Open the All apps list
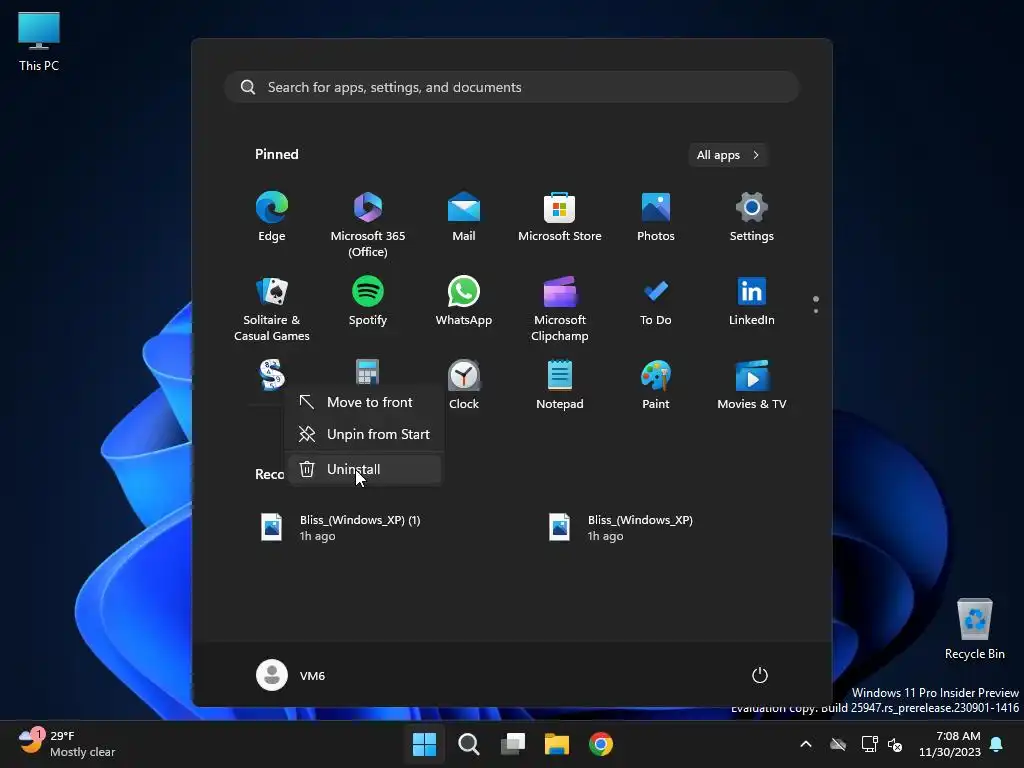This screenshot has width=1024, height=768. (728, 155)
